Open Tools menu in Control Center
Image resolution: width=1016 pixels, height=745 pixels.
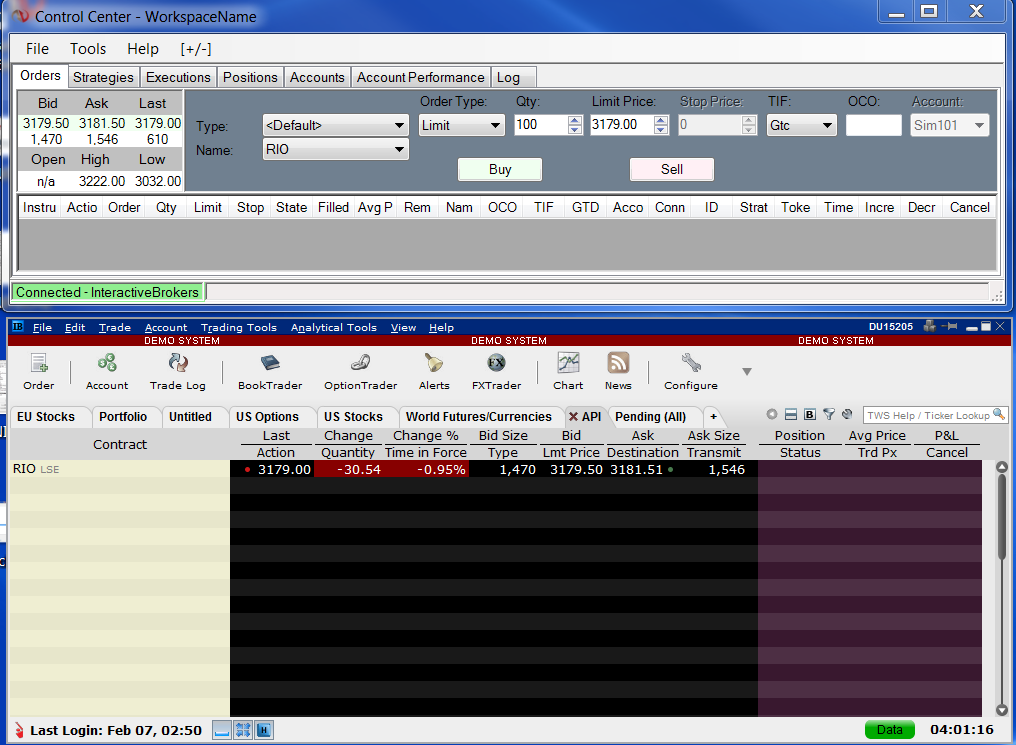87,49
